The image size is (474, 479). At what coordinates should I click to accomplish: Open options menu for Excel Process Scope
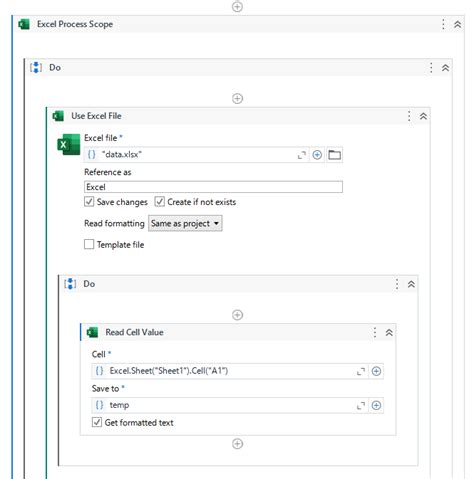pyautogui.click(x=443, y=24)
